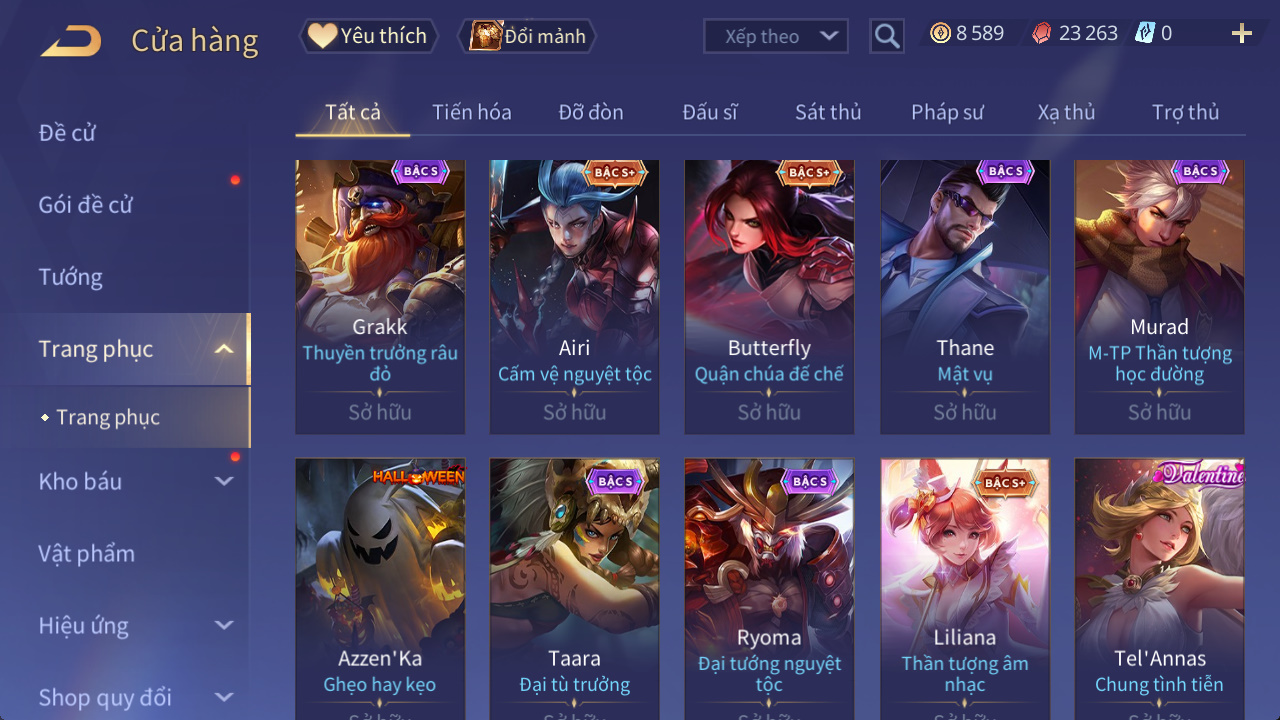The image size is (1280, 720).
Task: Click the golden back arrow icon
Action: pyautogui.click(x=71, y=41)
